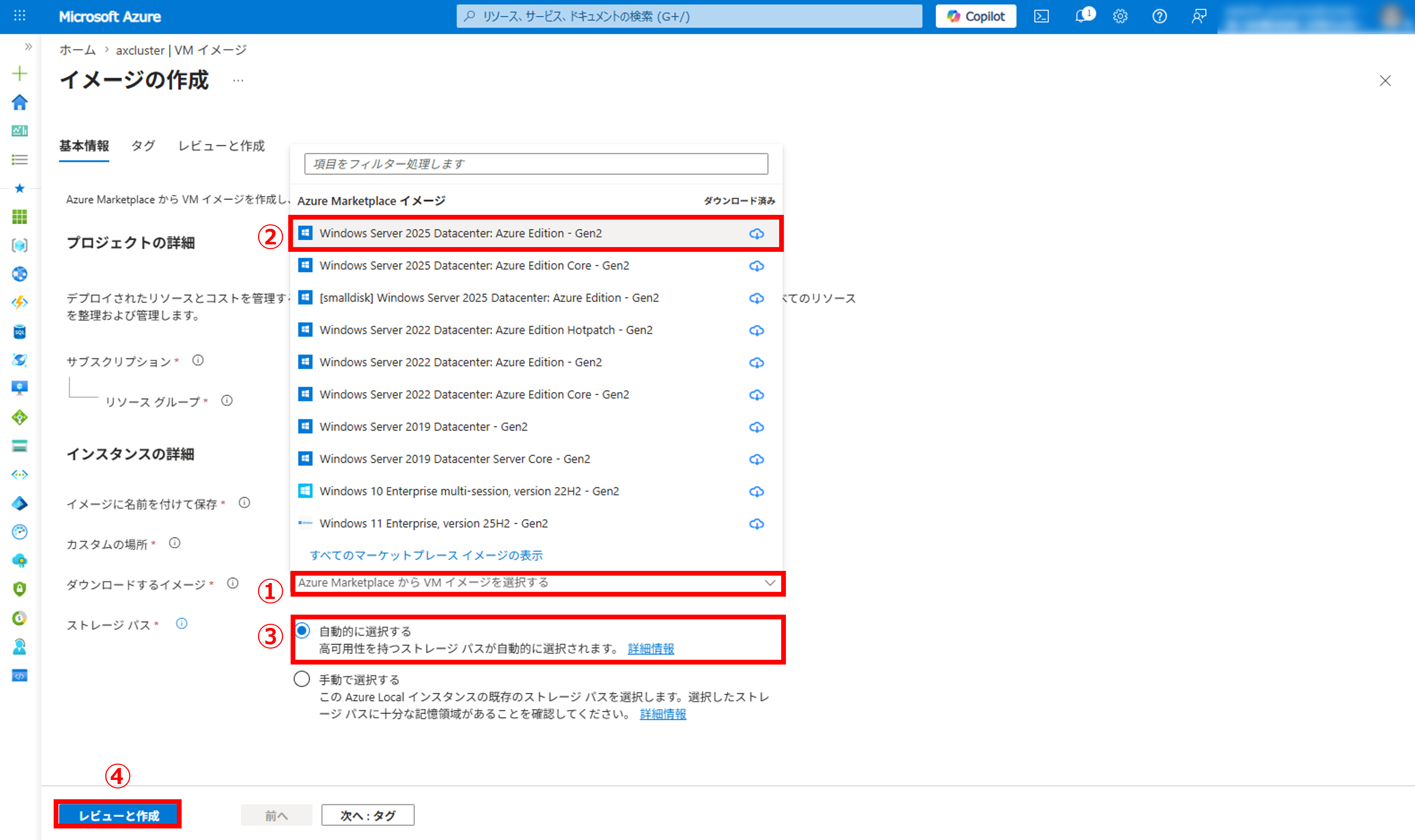The height and width of the screenshot is (840, 1415).
Task: Open the Function App lightning icon
Action: click(20, 302)
